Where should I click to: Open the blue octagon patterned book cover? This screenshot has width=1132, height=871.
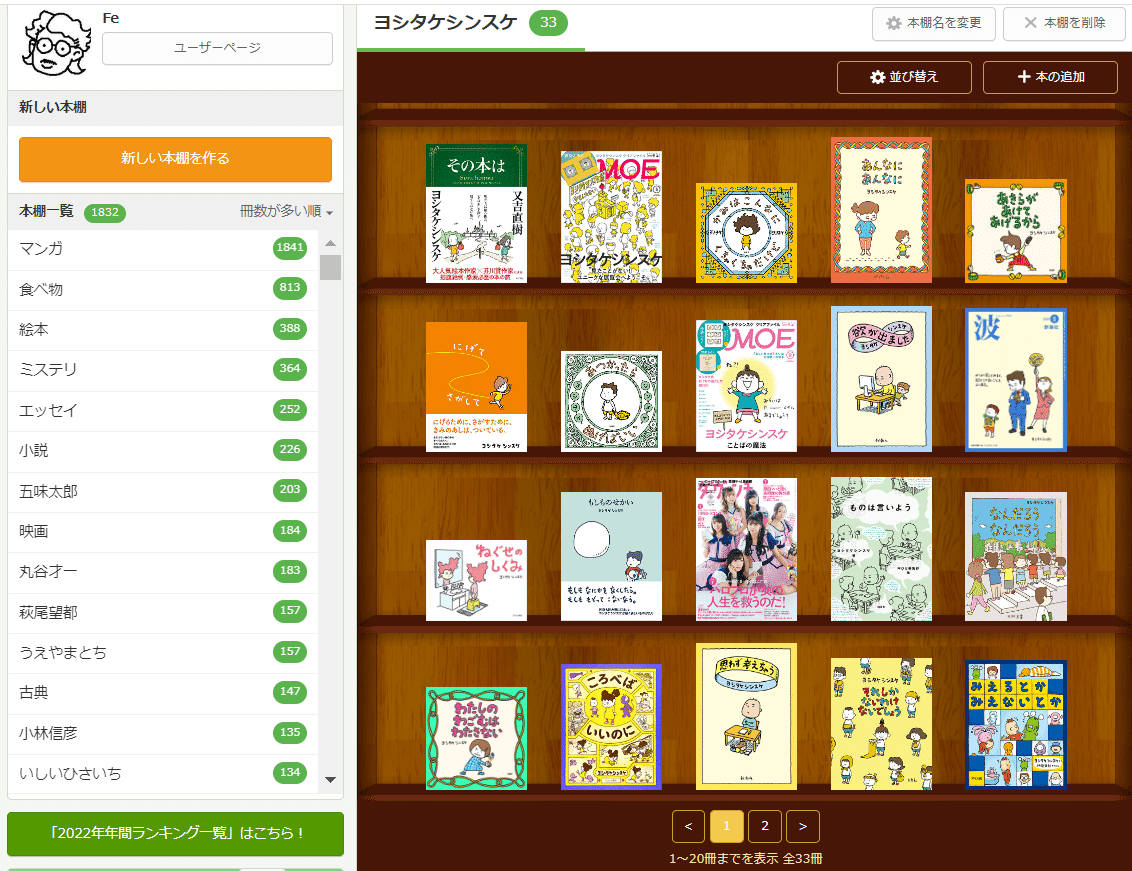pos(746,233)
